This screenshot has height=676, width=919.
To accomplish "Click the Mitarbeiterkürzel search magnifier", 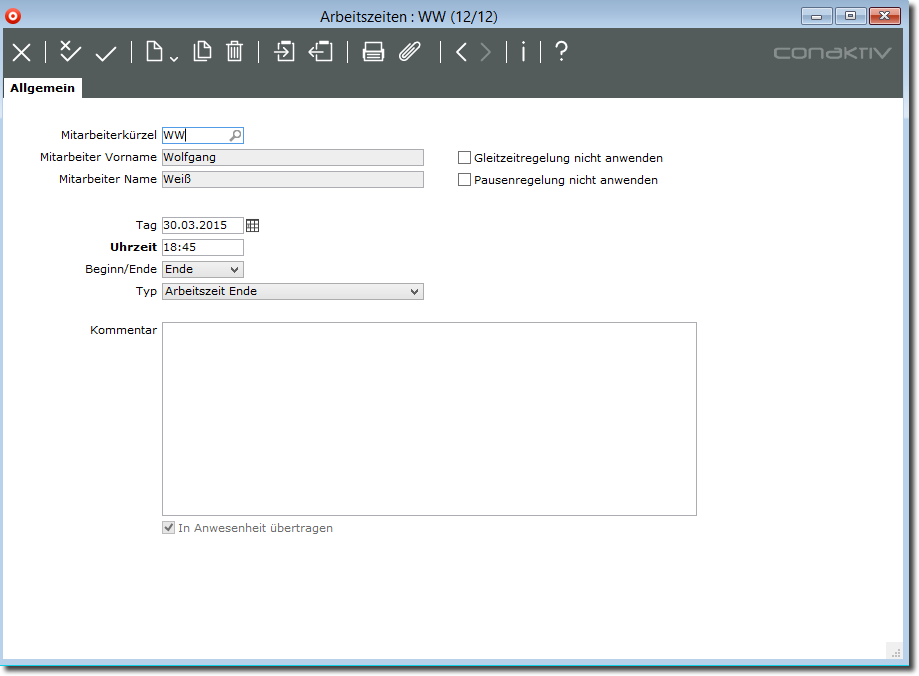I will pyautogui.click(x=235, y=135).
